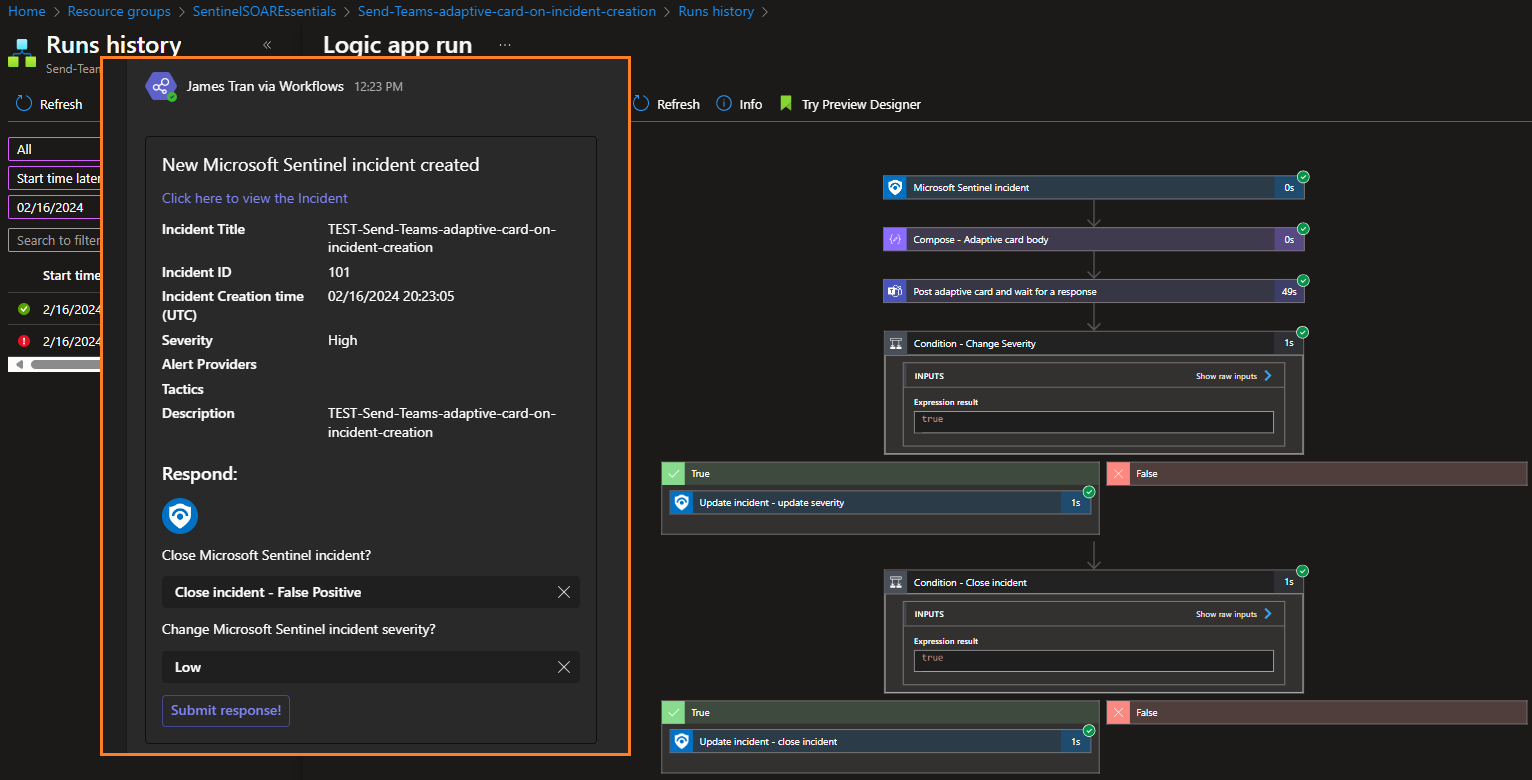Click the Sentinel icon on trigger step

click(894, 187)
